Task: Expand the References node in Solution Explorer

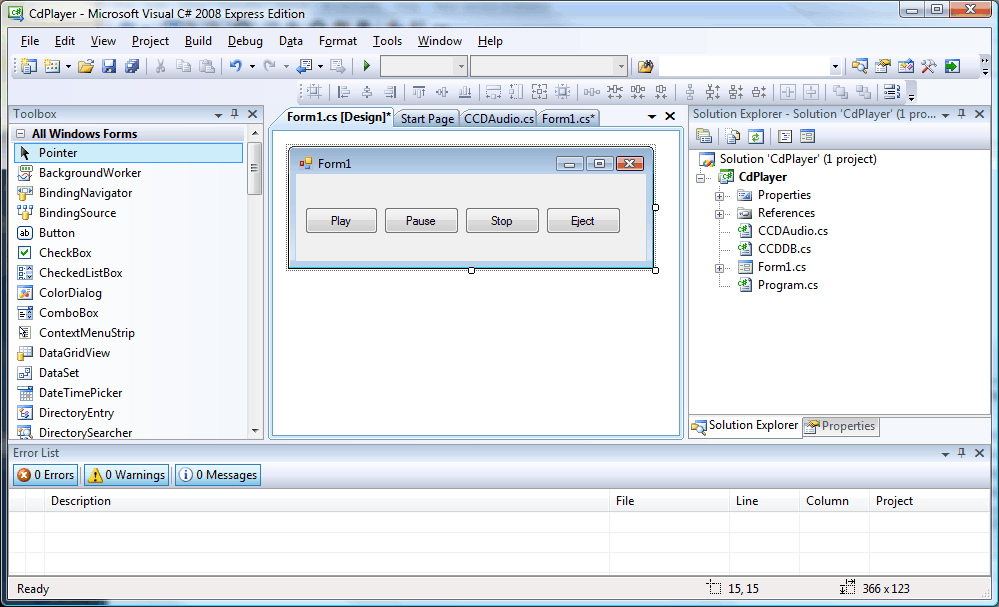Action: pyautogui.click(x=719, y=214)
